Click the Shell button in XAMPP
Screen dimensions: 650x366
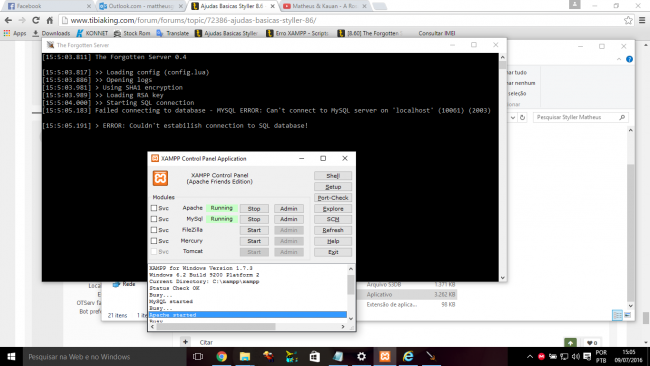click(333, 176)
